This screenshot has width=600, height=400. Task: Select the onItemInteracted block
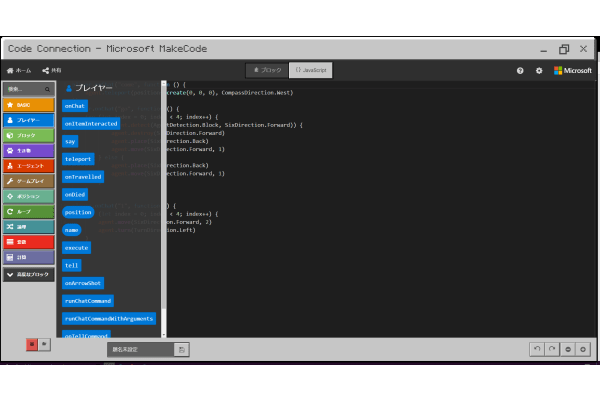[x=91, y=124]
